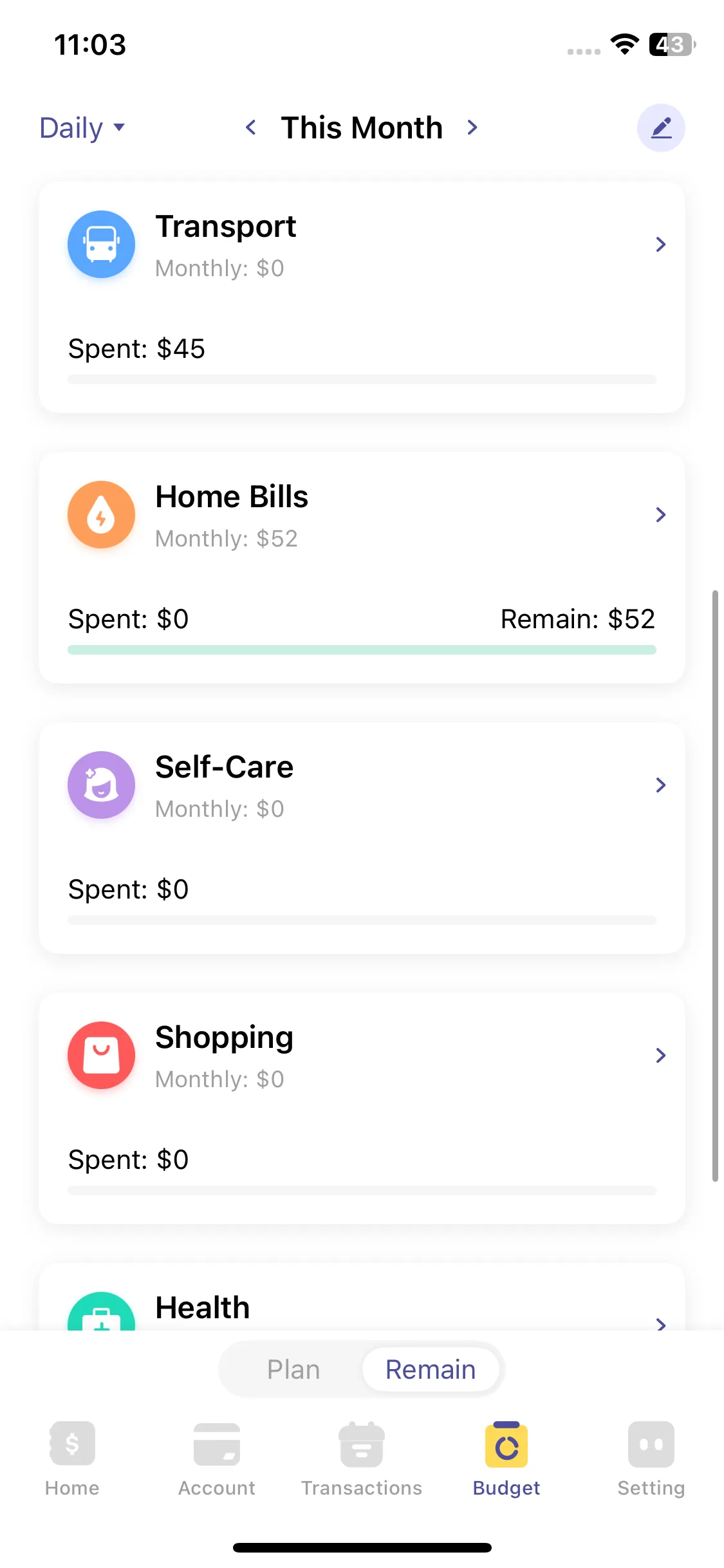Tap the pencil edit budget icon
This screenshot has width=724, height=1568.
tap(661, 128)
